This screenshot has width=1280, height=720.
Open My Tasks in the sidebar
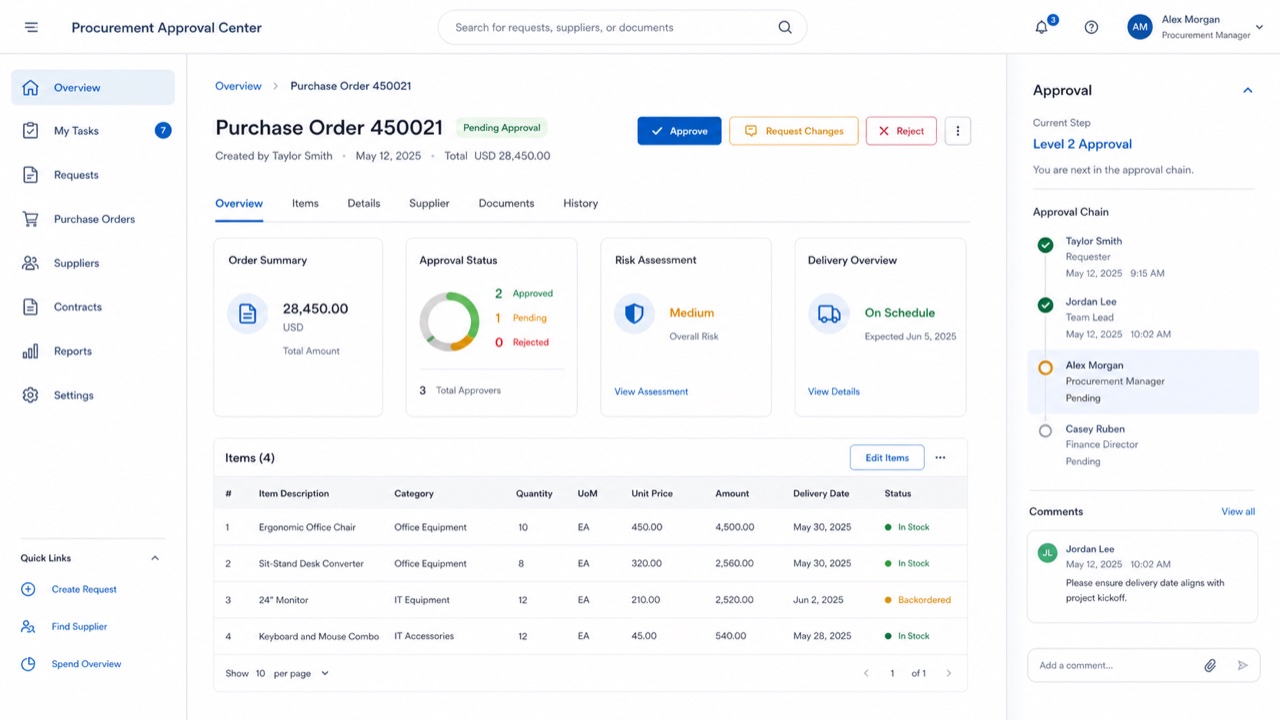pyautogui.click(x=93, y=131)
